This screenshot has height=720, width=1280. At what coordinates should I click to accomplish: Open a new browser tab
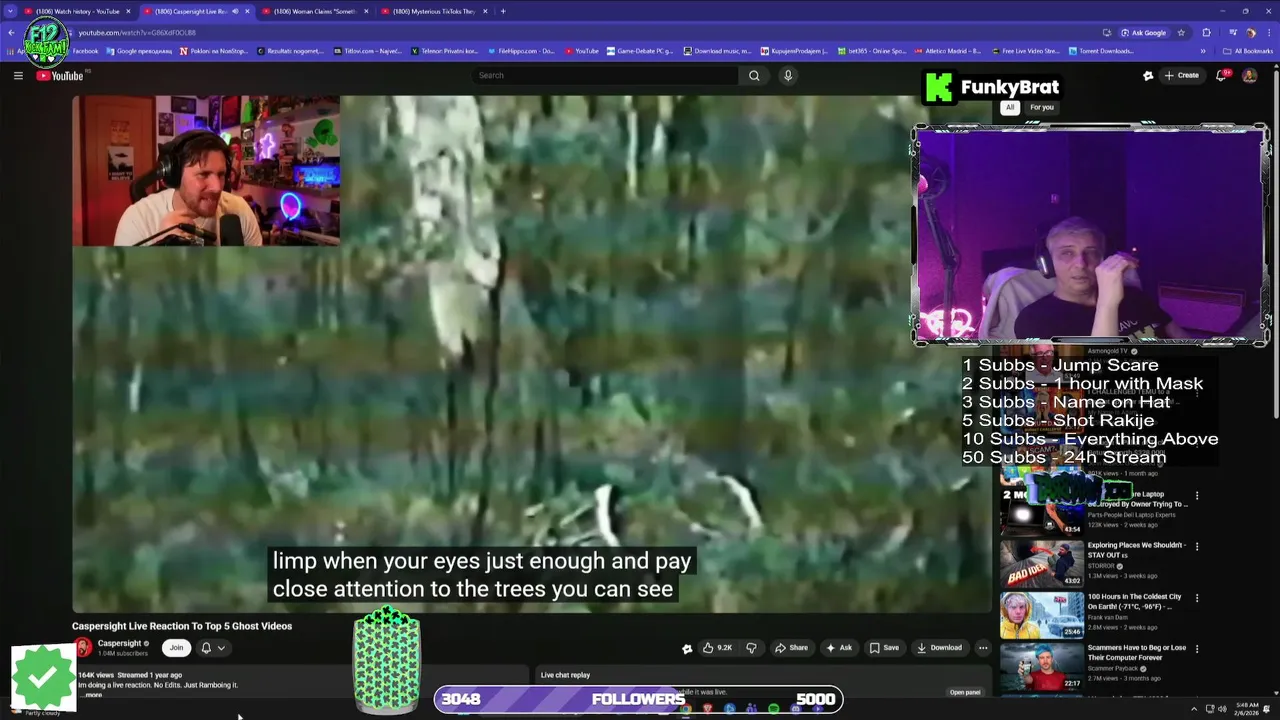(x=503, y=11)
